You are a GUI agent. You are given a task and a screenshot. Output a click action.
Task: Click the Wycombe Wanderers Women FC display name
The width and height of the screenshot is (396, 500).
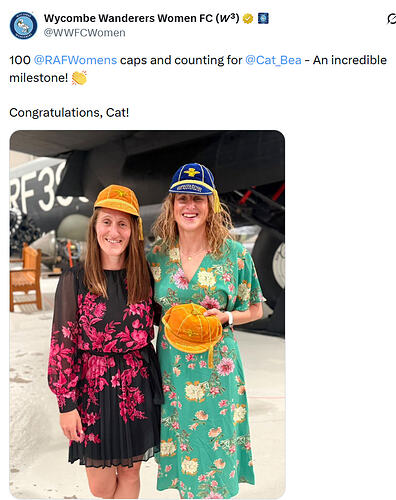[x=141, y=18]
